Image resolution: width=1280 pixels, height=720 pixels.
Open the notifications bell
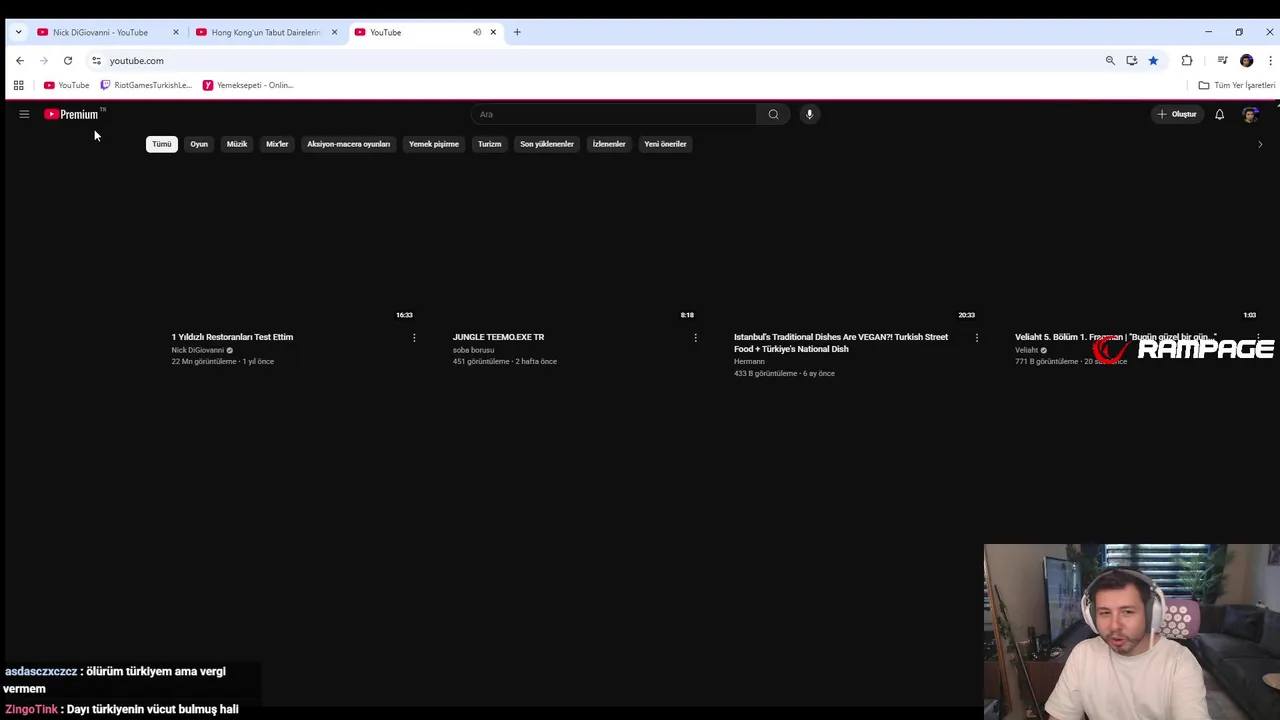[x=1219, y=114]
